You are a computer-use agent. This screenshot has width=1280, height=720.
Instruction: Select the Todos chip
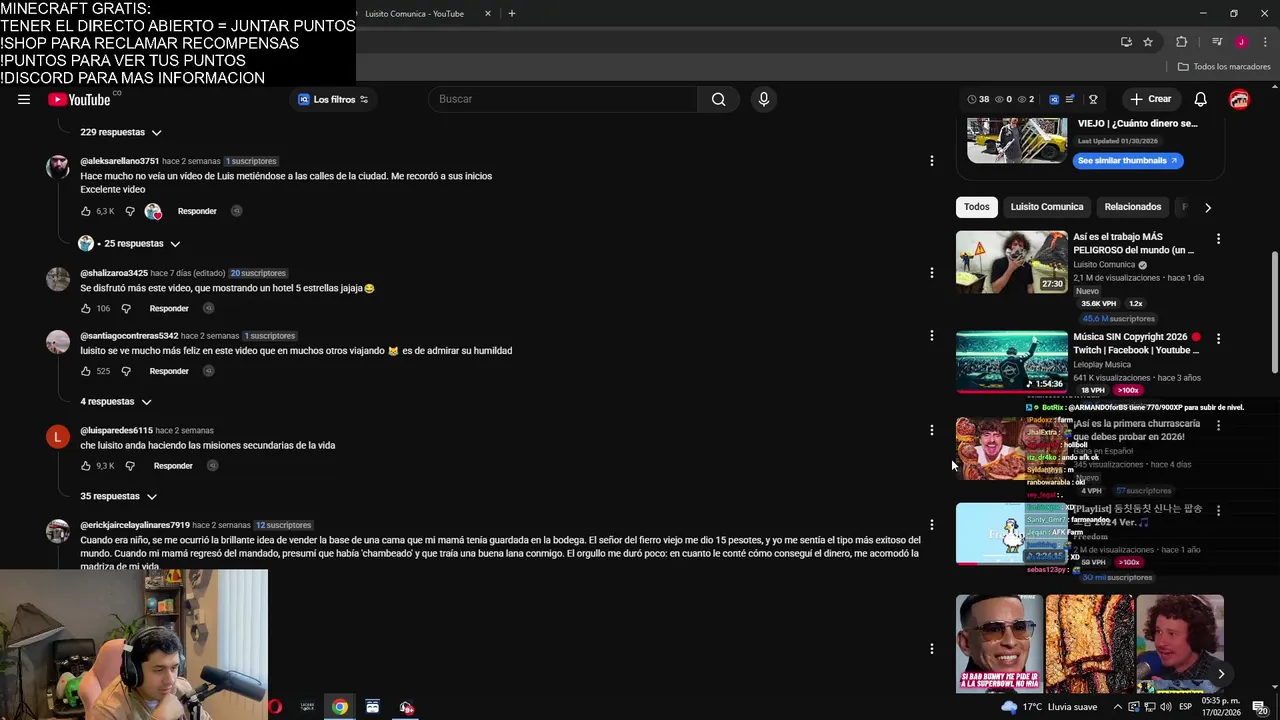coord(977,207)
